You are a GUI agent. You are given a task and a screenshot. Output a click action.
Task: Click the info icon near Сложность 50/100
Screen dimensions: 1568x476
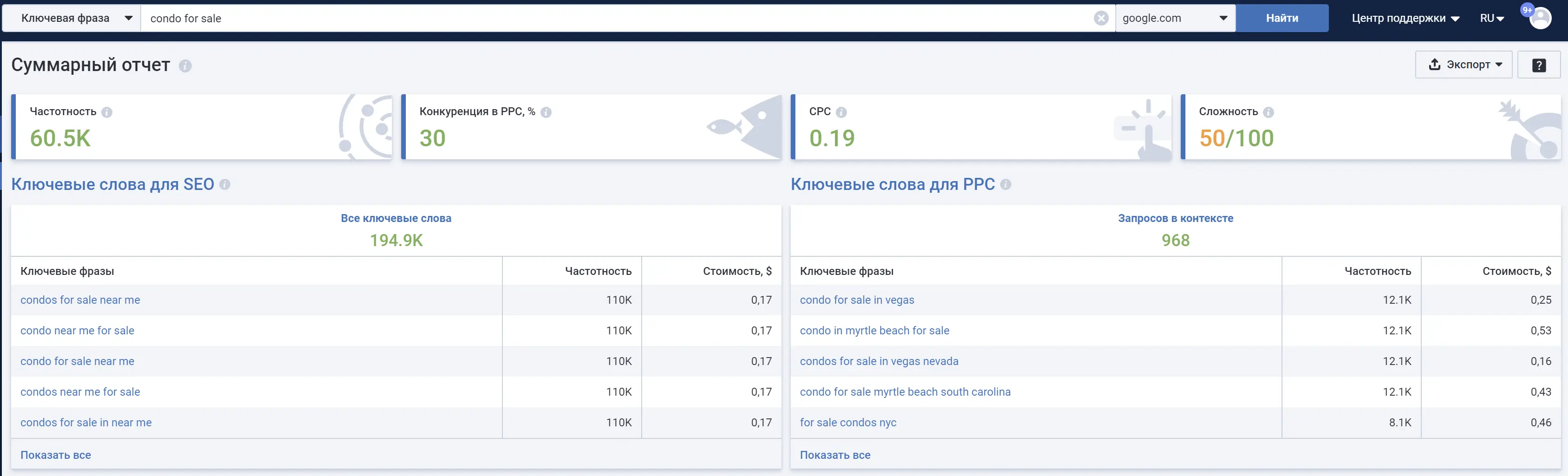[1270, 112]
